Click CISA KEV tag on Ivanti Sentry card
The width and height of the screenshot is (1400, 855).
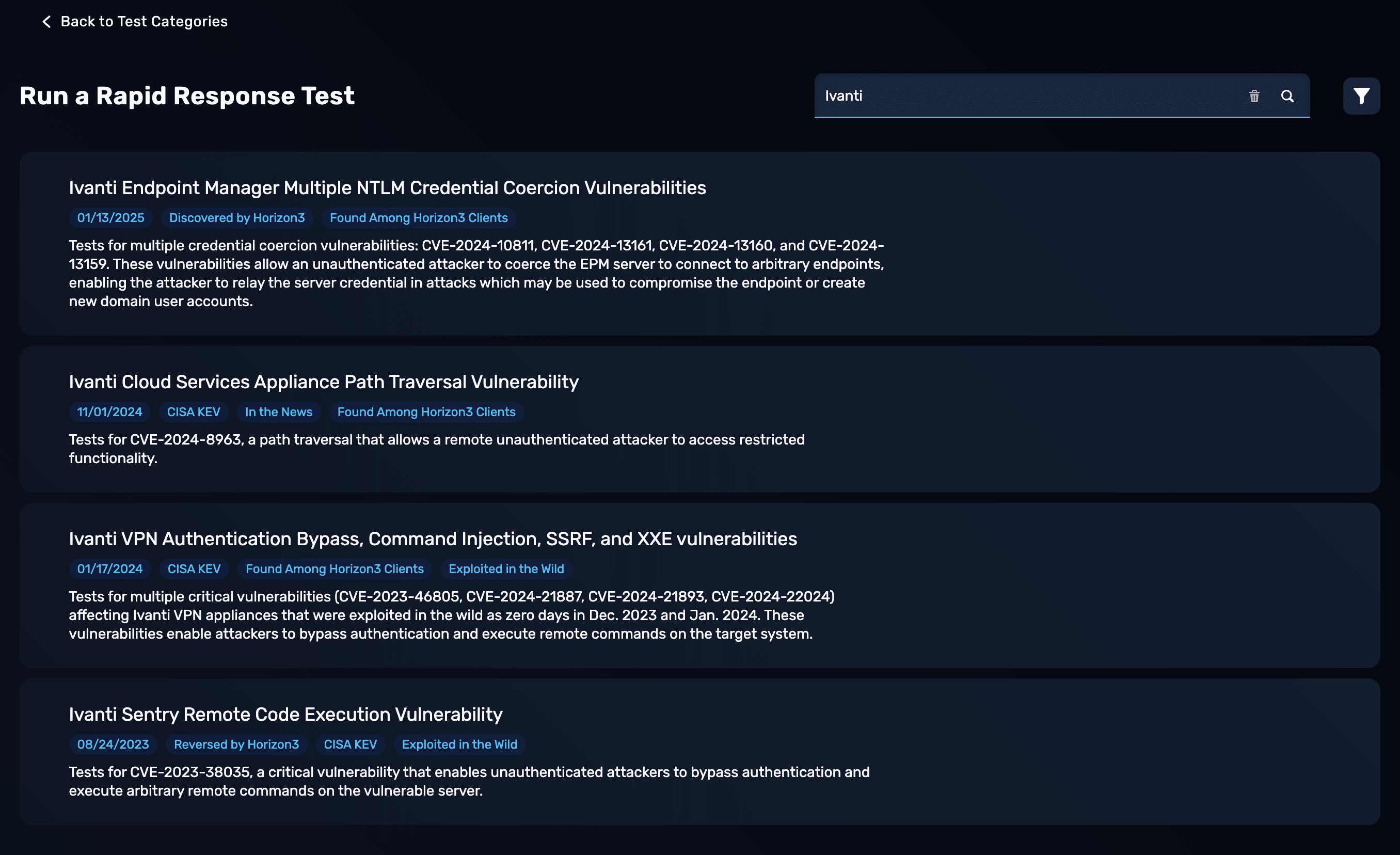pyautogui.click(x=350, y=744)
